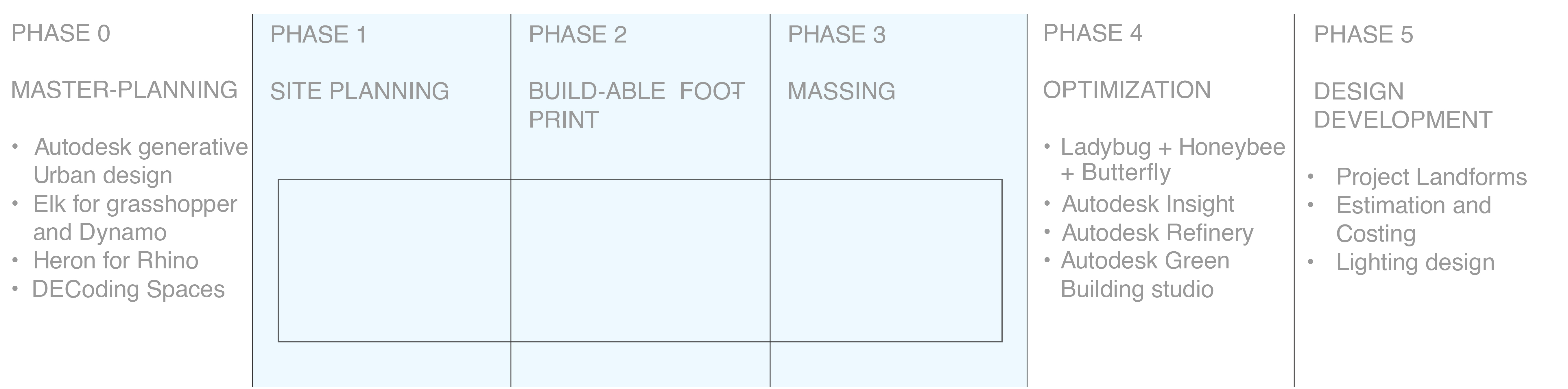1568x389 pixels.
Task: Click SITE PLANNING label
Action: click(359, 91)
